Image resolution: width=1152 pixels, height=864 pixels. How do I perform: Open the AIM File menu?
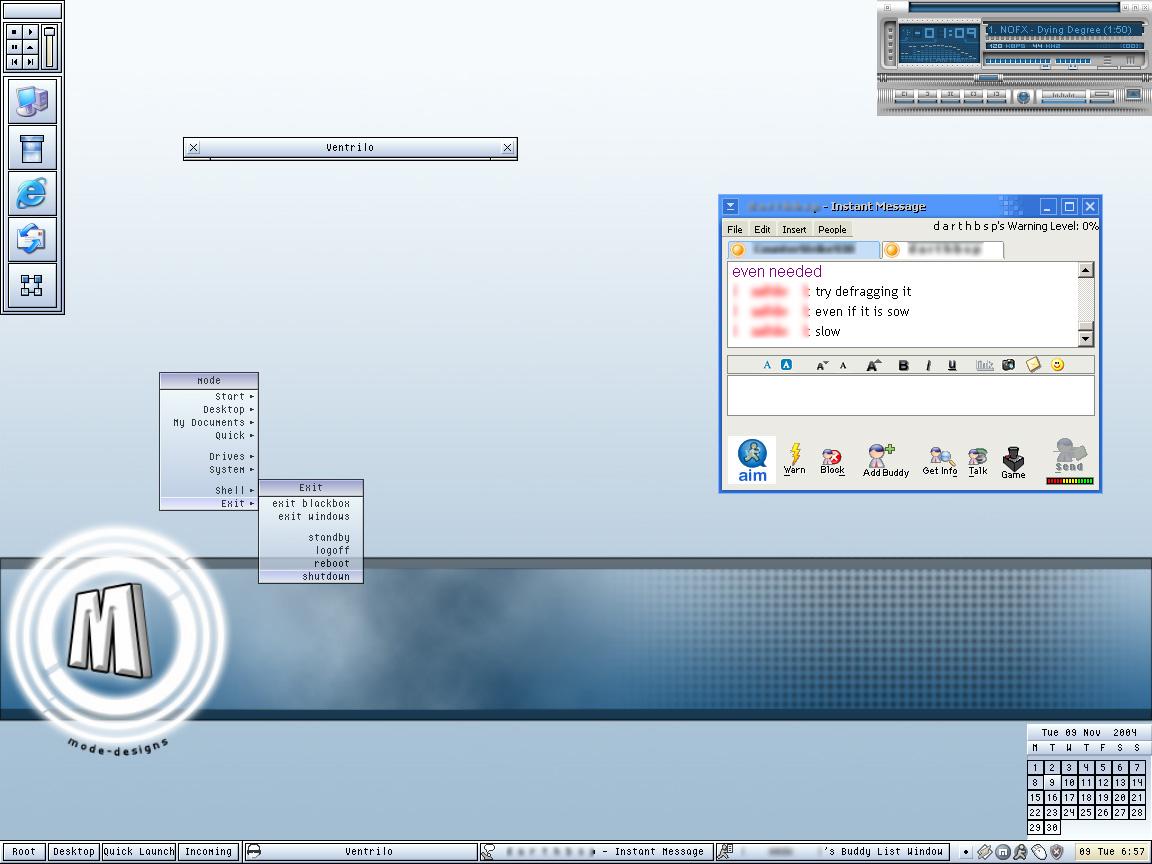(735, 229)
